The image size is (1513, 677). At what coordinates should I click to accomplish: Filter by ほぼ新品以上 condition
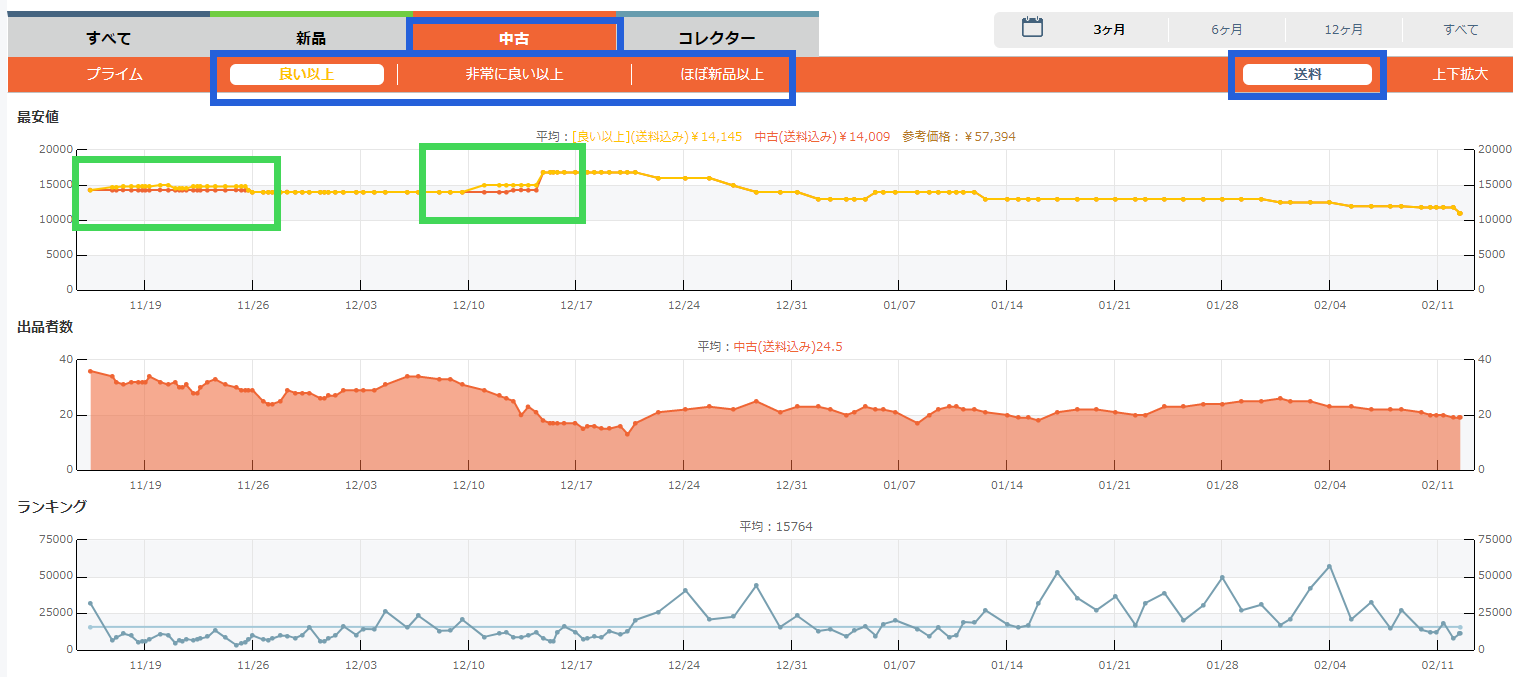[708, 74]
